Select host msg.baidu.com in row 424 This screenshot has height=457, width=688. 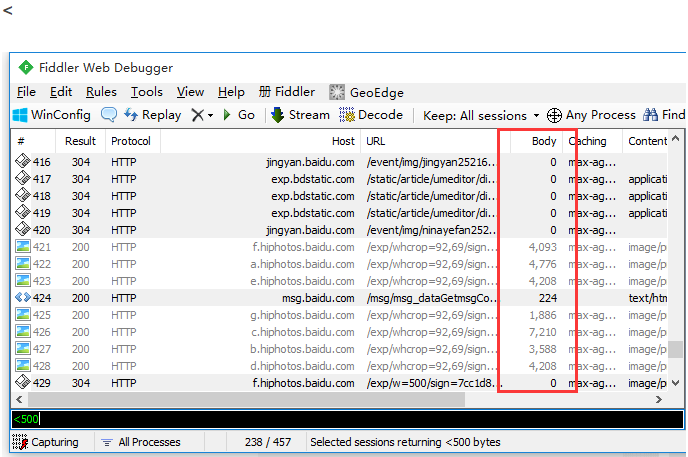tap(318, 298)
